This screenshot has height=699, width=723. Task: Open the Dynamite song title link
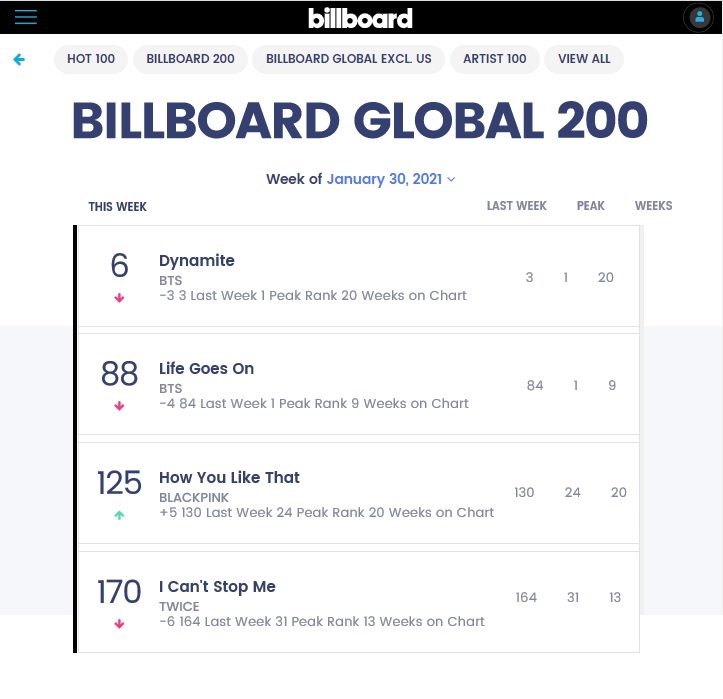point(197,261)
